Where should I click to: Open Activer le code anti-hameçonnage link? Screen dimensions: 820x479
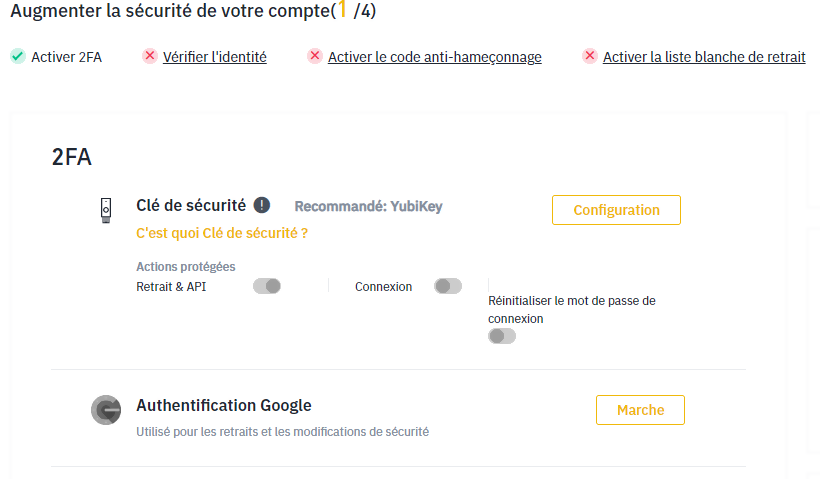pos(435,56)
